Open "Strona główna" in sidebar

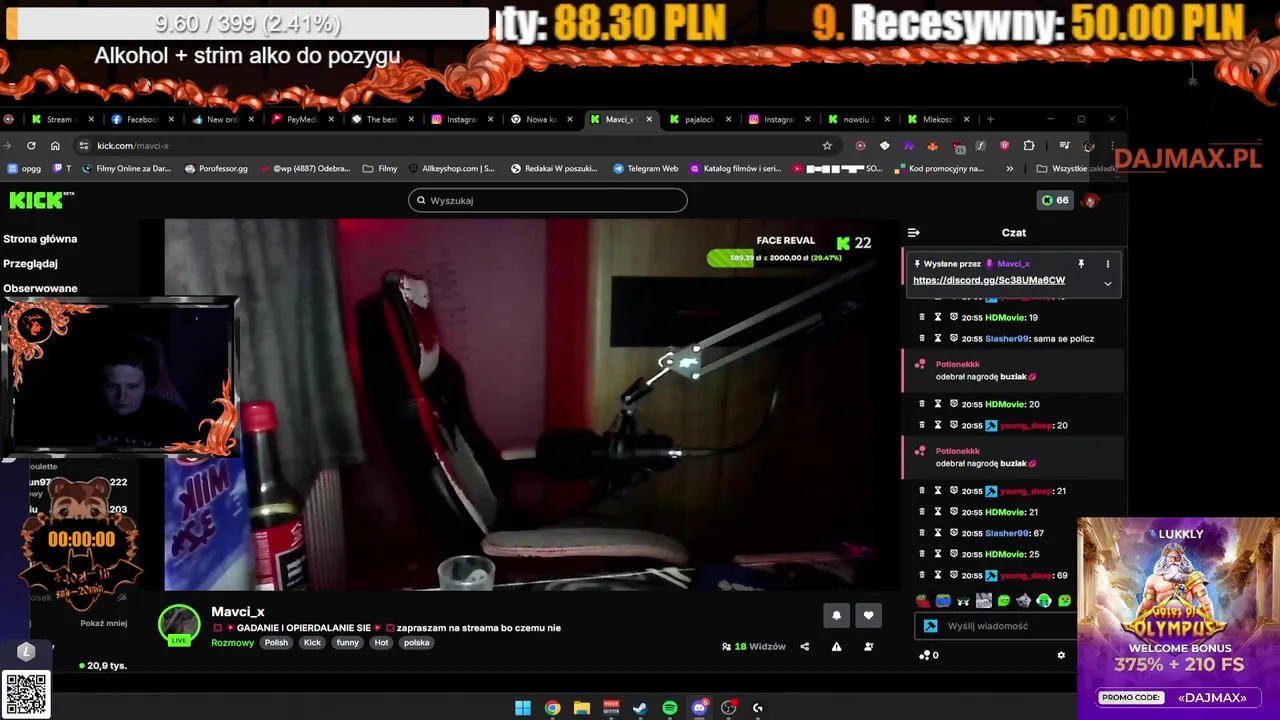(x=40, y=239)
